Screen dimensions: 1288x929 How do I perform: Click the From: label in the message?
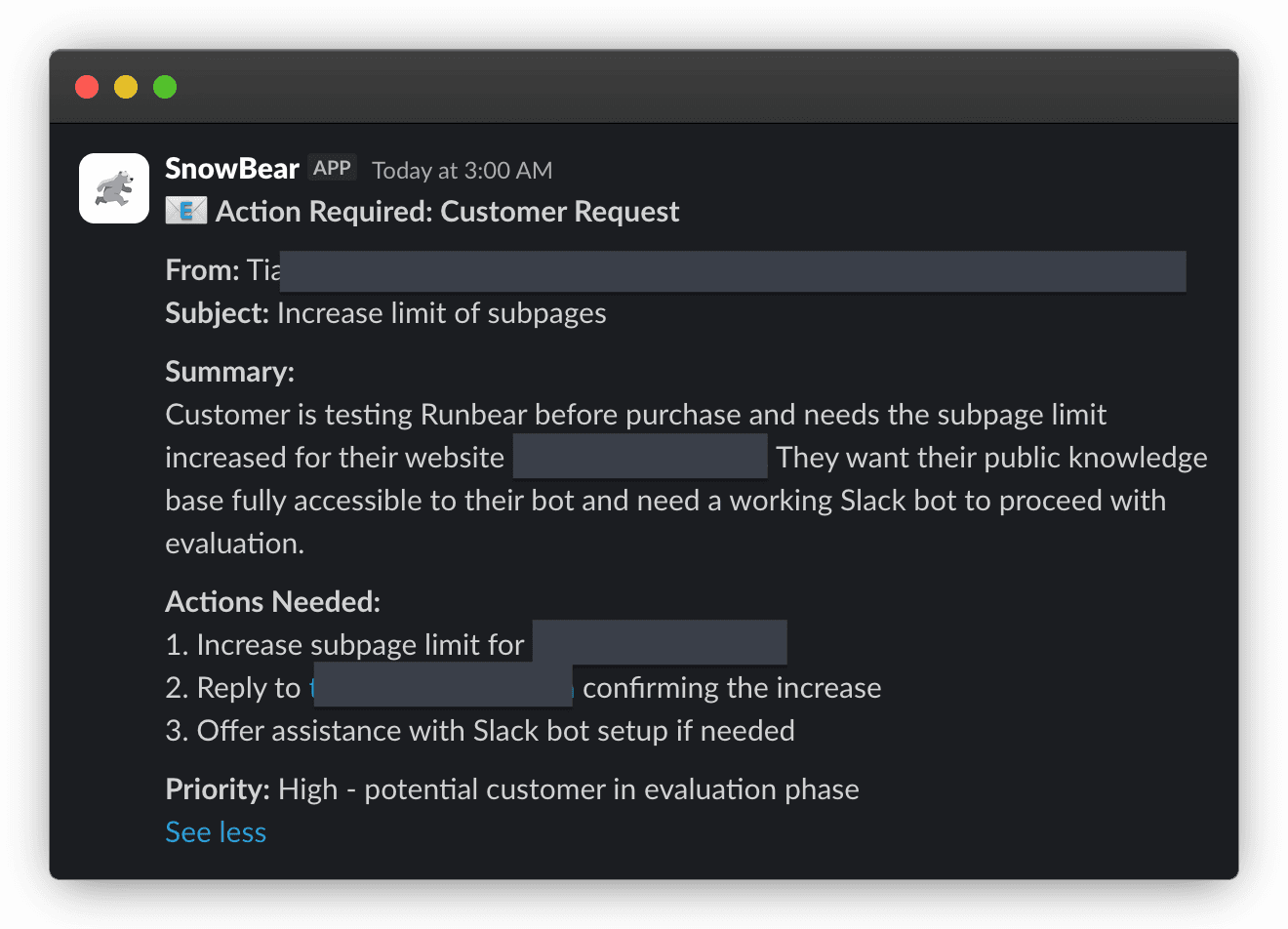[x=202, y=270]
